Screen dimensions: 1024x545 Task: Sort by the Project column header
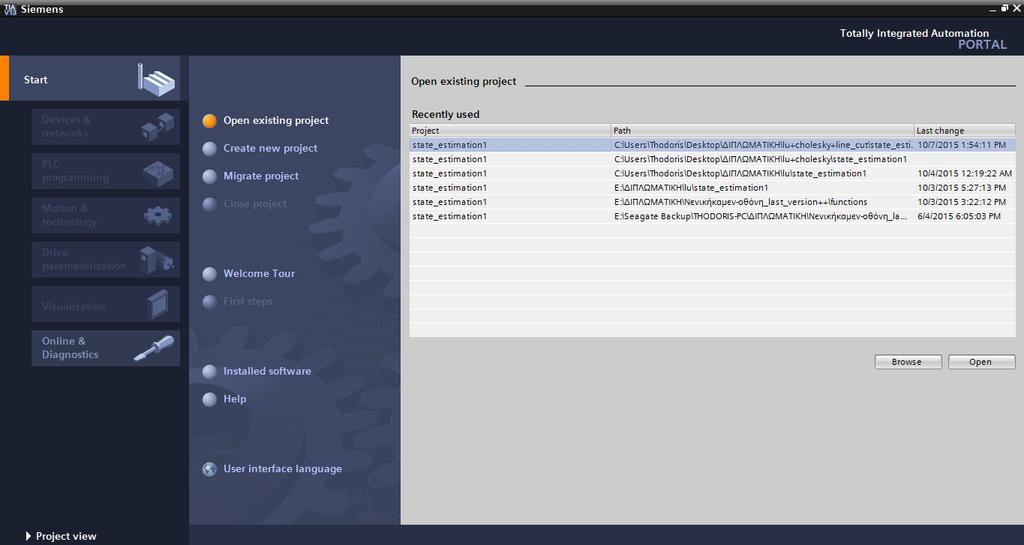click(510, 131)
